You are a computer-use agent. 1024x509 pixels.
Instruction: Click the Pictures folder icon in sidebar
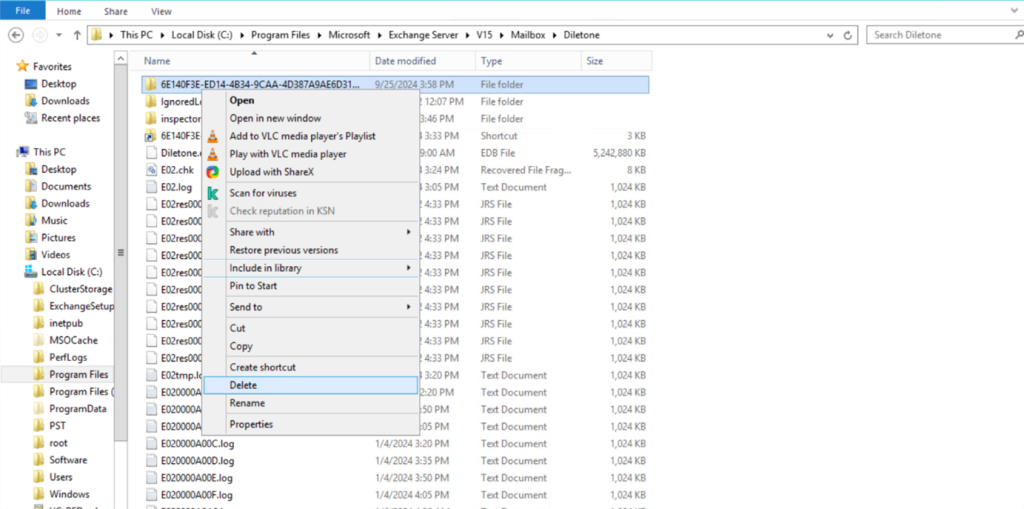pyautogui.click(x=30, y=238)
